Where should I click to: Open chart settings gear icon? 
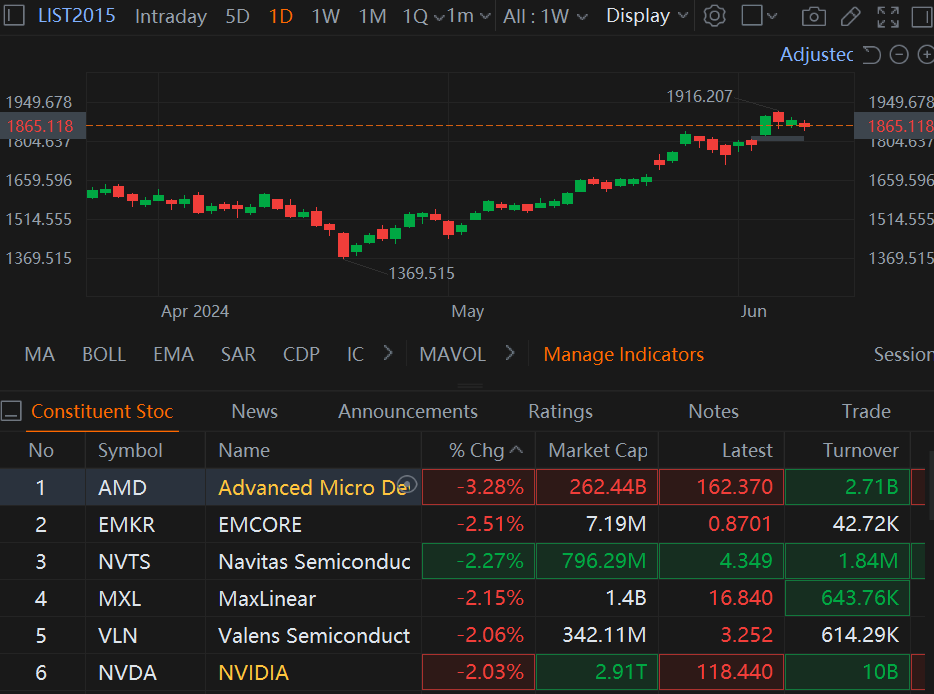(x=714, y=16)
